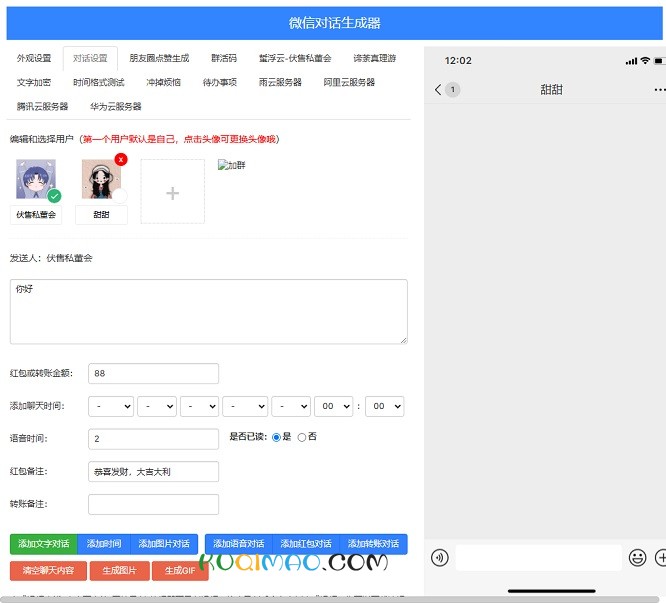Image resolution: width=666 pixels, height=603 pixels.
Task: Click 清空聊天内容 button
Action: (x=48, y=570)
